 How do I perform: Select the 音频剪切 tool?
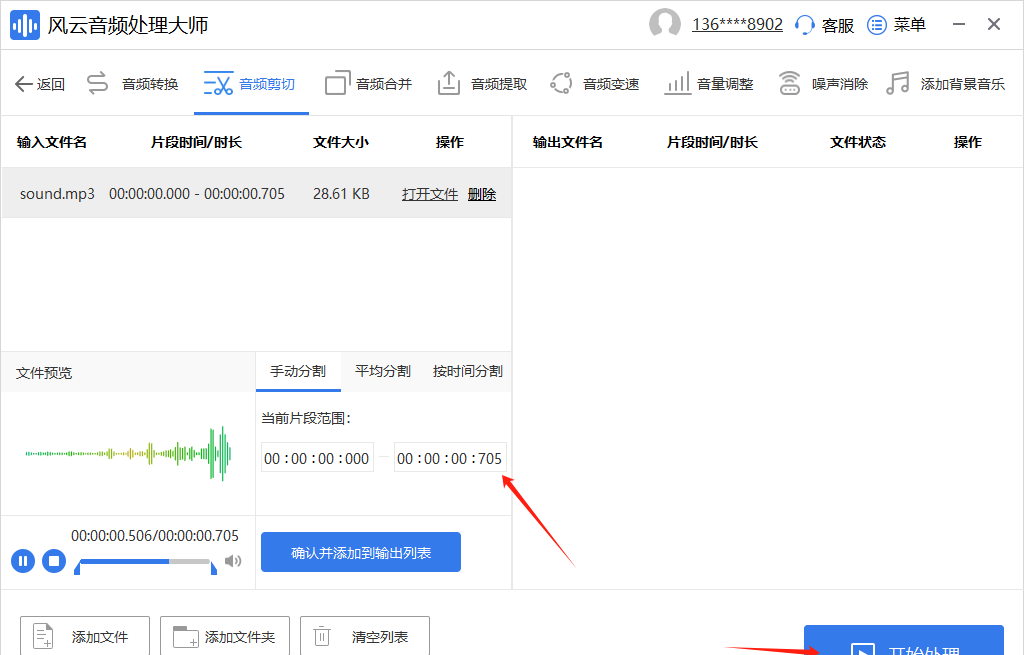point(249,84)
